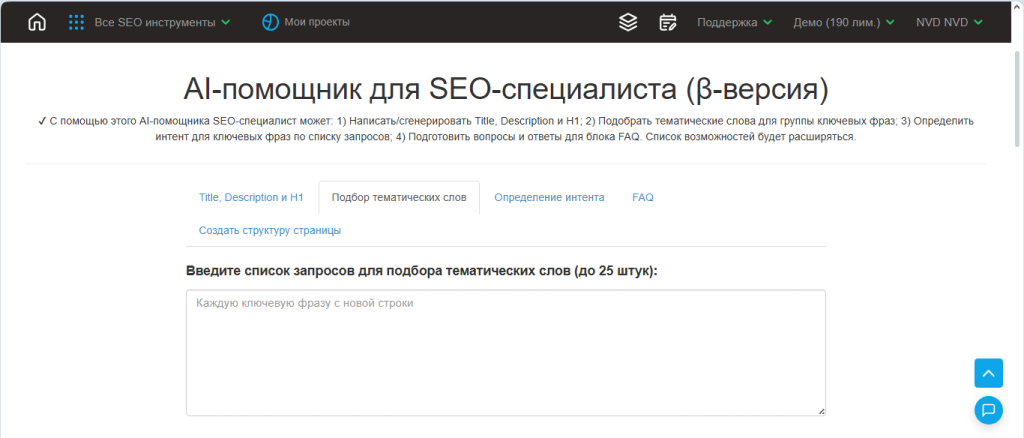Click the page vertical scrollbar

(x=1018, y=100)
